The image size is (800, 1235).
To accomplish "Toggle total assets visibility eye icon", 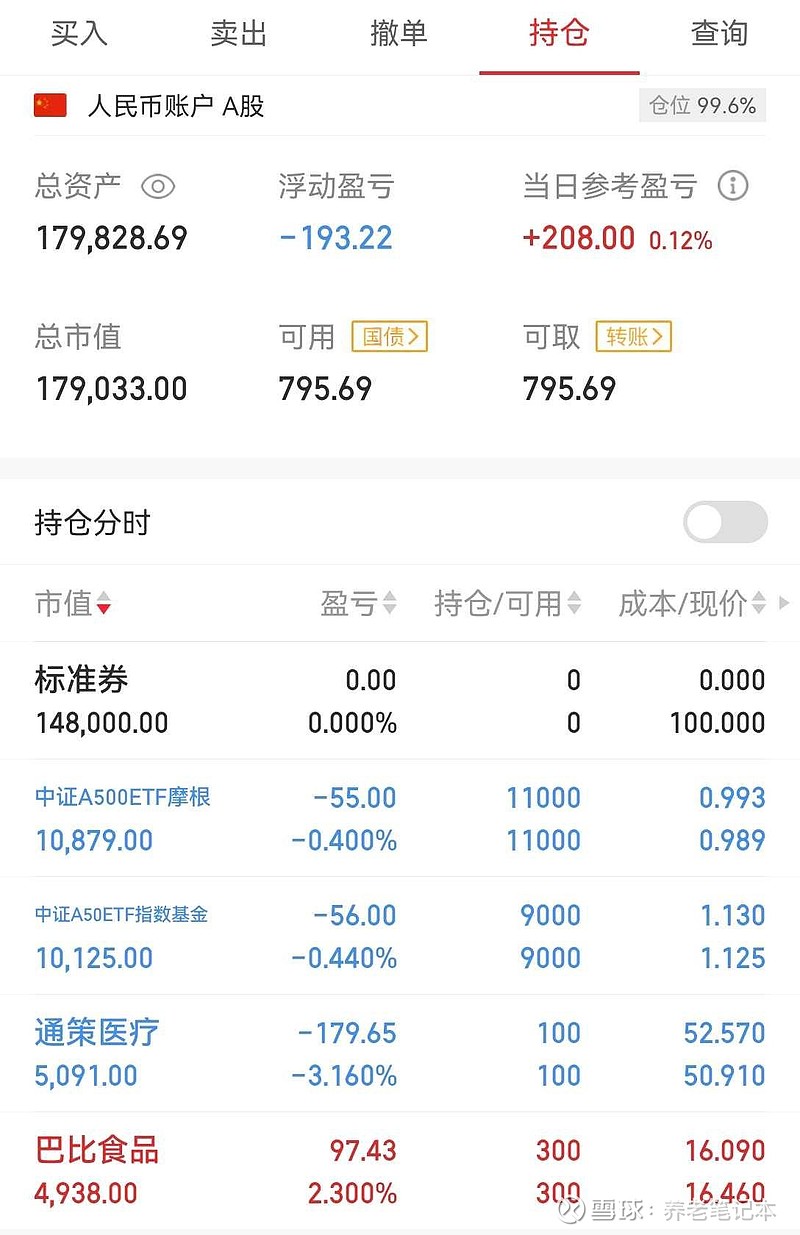I will [158, 186].
